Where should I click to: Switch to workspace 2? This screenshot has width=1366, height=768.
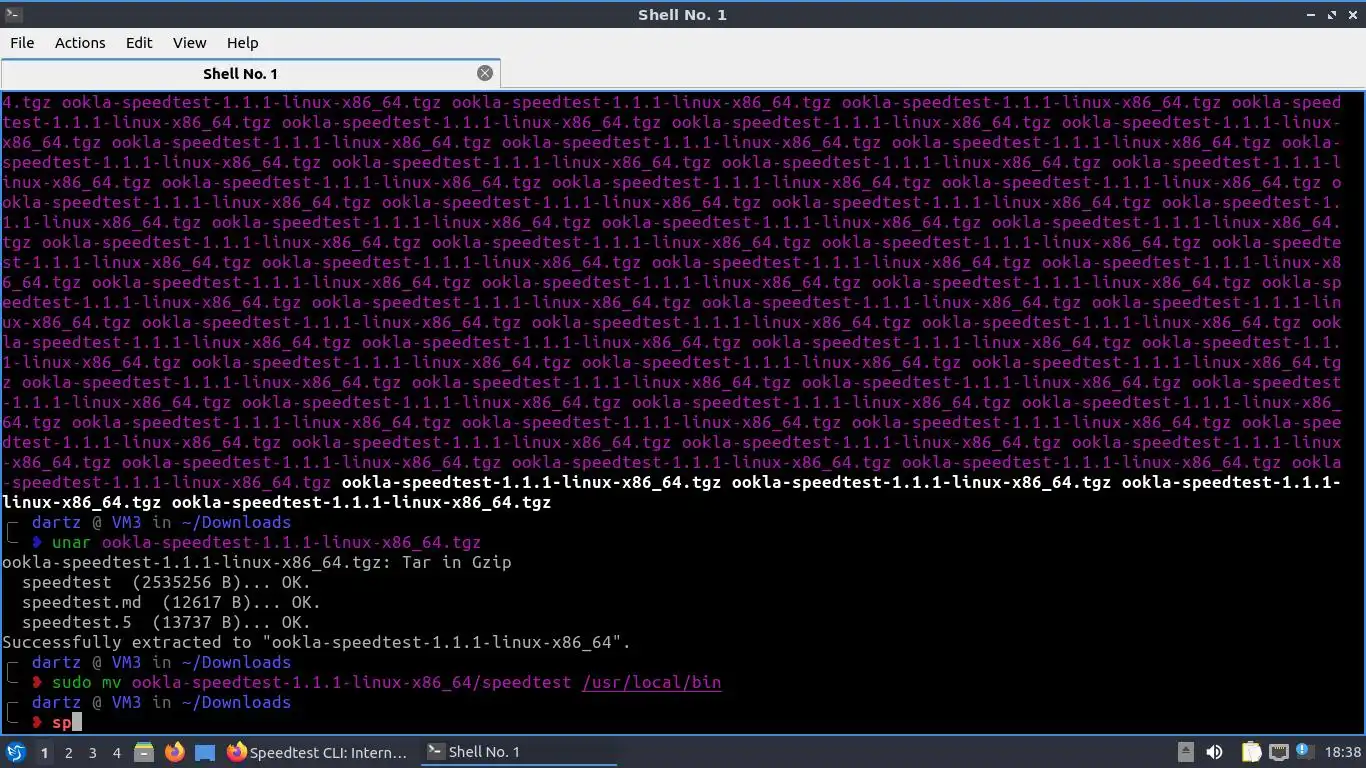tap(68, 752)
